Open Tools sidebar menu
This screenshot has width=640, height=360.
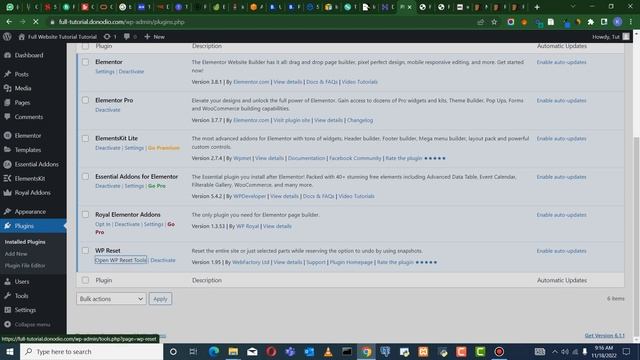point(21,296)
